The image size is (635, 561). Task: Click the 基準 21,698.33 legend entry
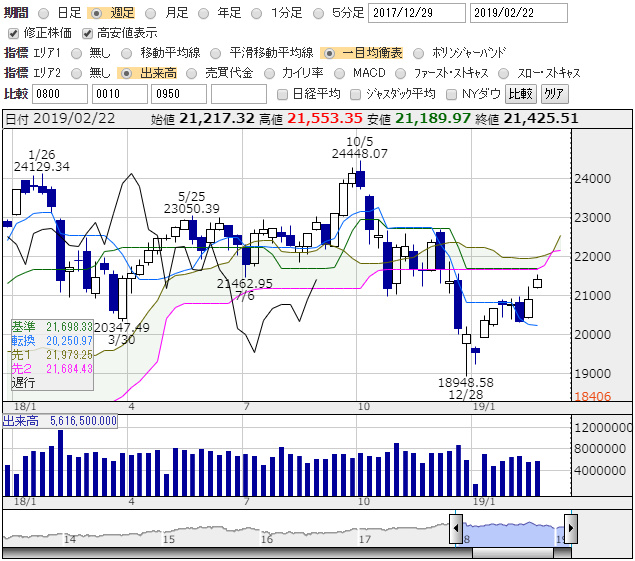52,326
